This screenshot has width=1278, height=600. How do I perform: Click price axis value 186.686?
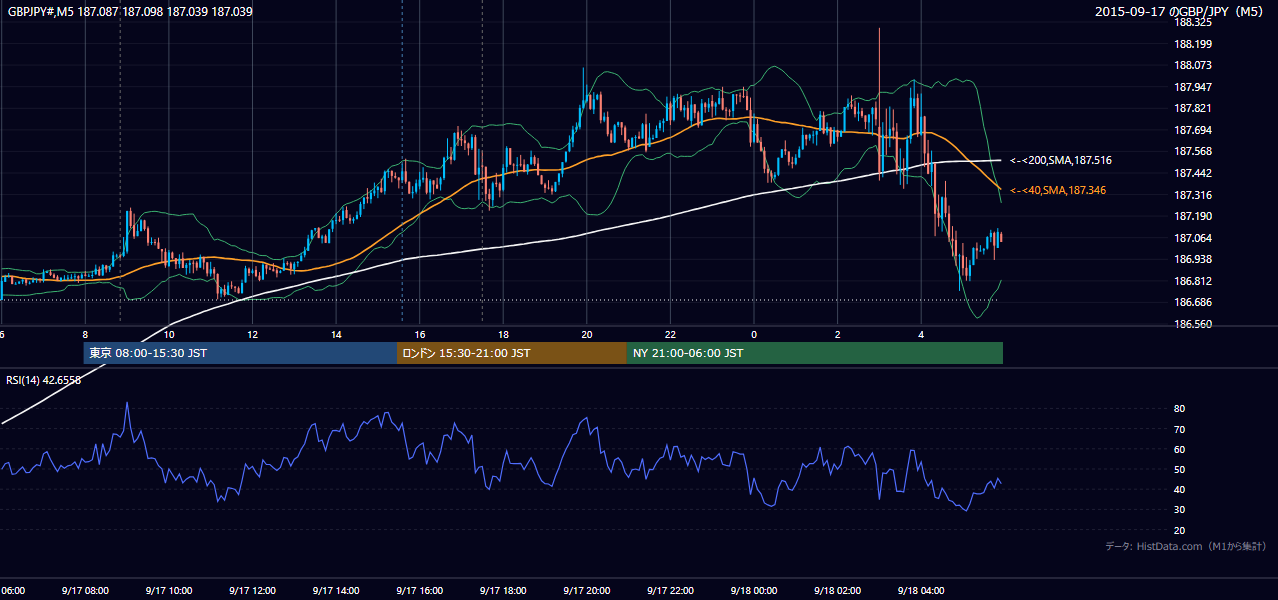click(1193, 302)
